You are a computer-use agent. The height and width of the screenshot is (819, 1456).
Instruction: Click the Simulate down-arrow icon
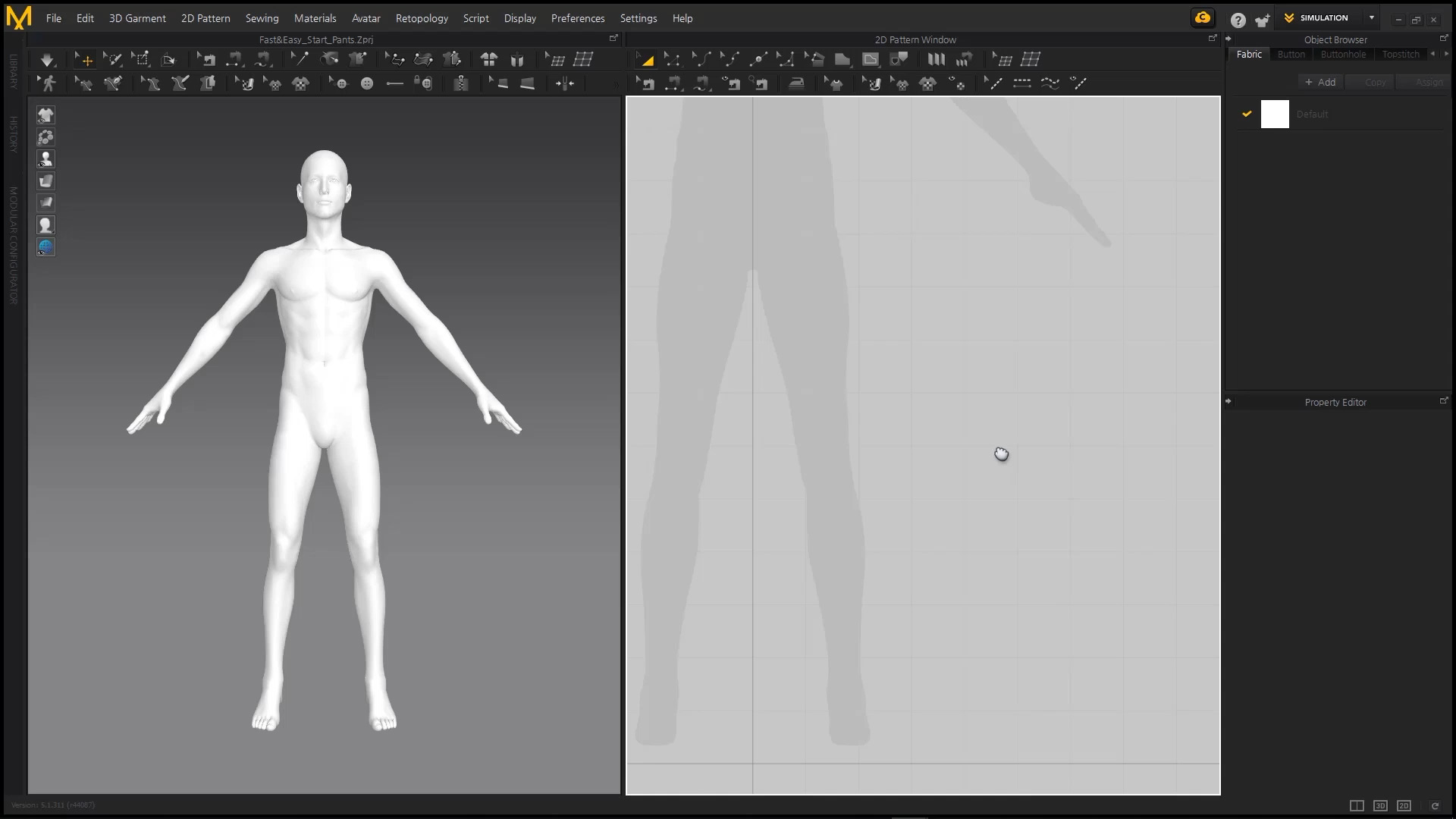click(47, 59)
